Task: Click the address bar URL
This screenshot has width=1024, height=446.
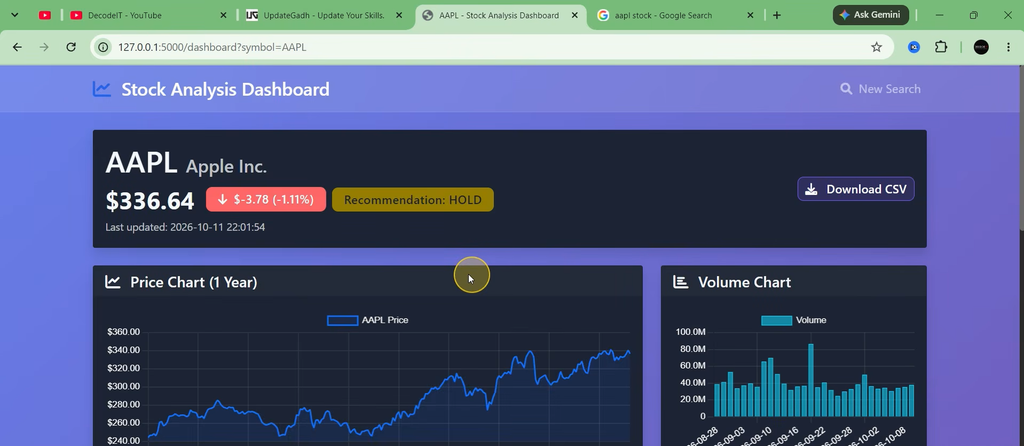Action: pyautogui.click(x=212, y=47)
